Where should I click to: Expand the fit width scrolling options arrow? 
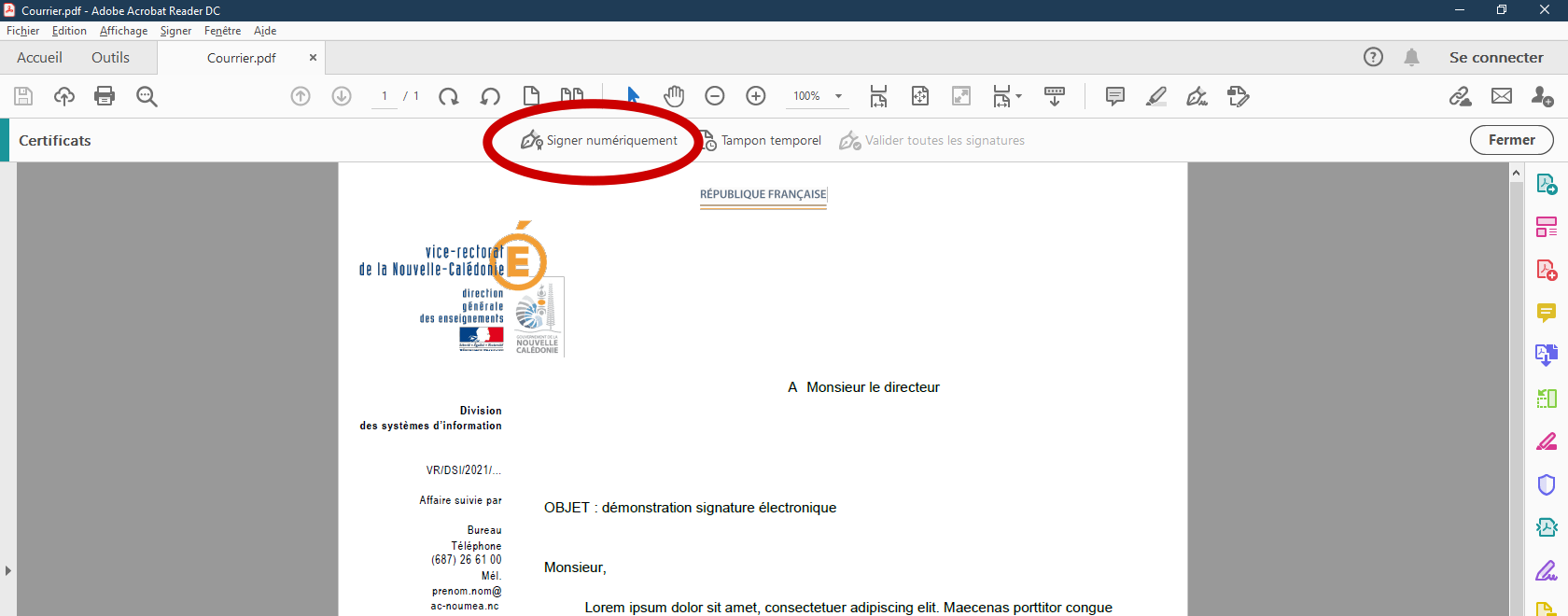(x=1018, y=96)
